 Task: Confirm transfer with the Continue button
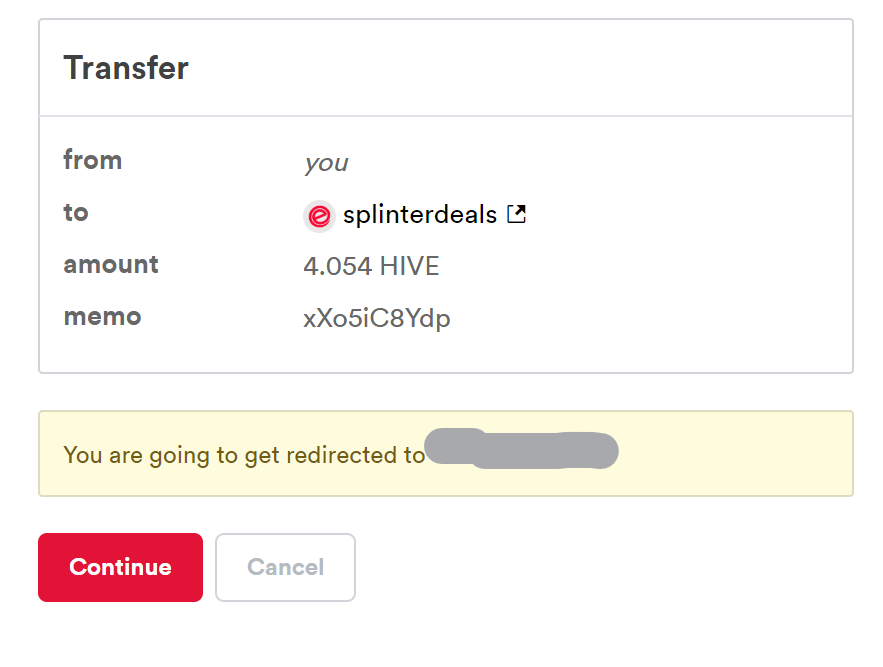[x=121, y=567]
